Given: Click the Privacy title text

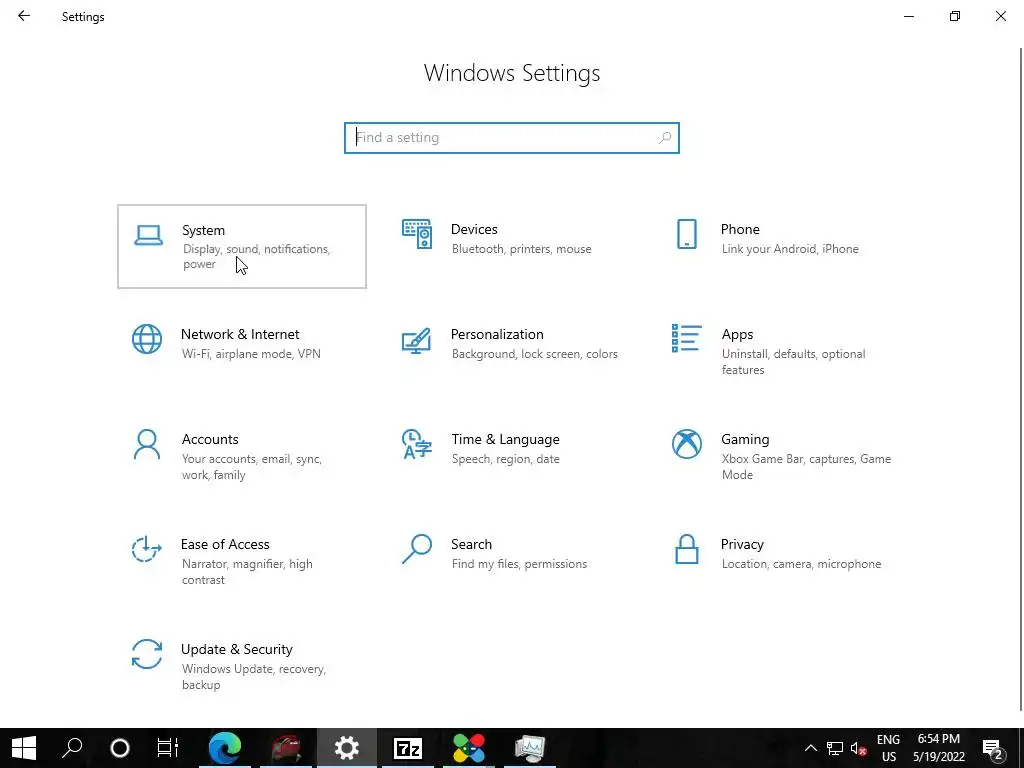Looking at the screenshot, I should (742, 545).
